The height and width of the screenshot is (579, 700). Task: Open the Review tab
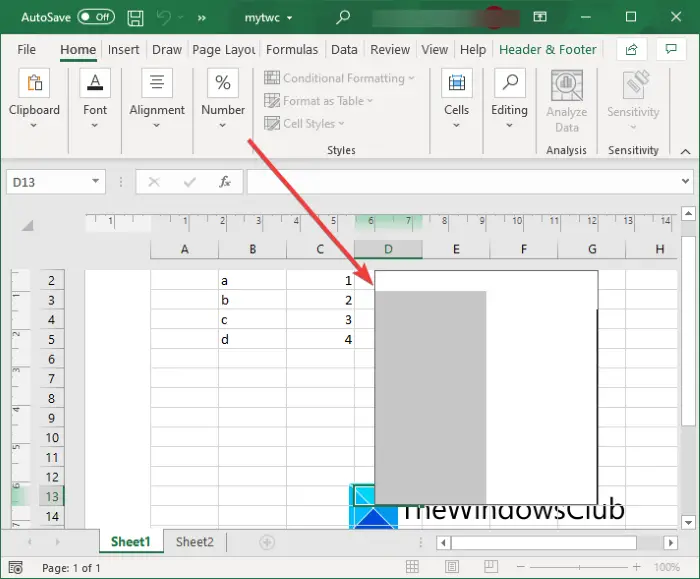click(390, 49)
